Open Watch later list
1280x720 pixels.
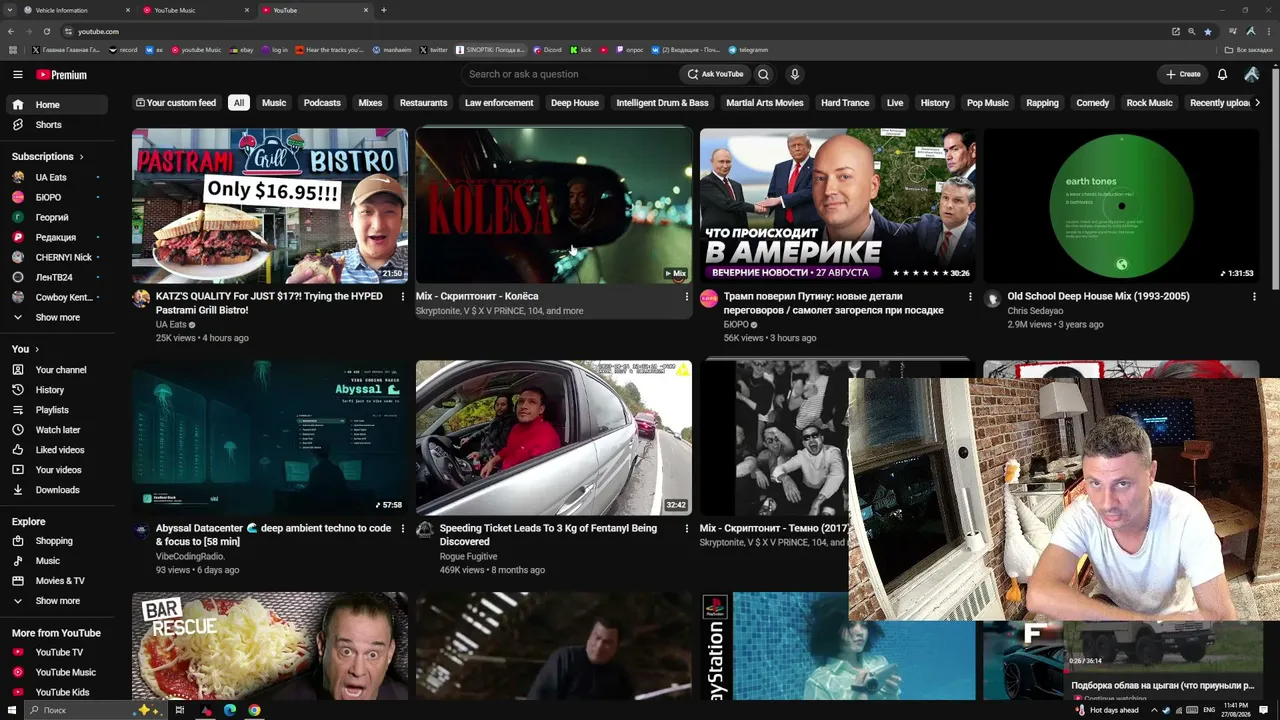pyautogui.click(x=55, y=430)
